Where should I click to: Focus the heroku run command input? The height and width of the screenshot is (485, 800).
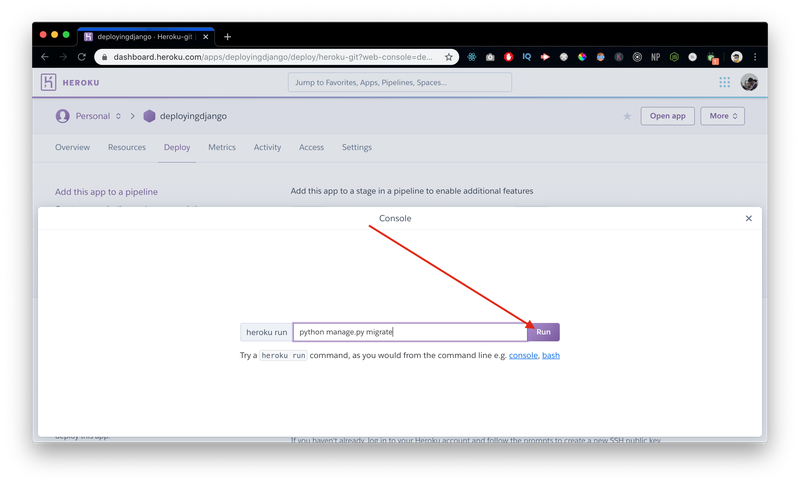point(410,332)
